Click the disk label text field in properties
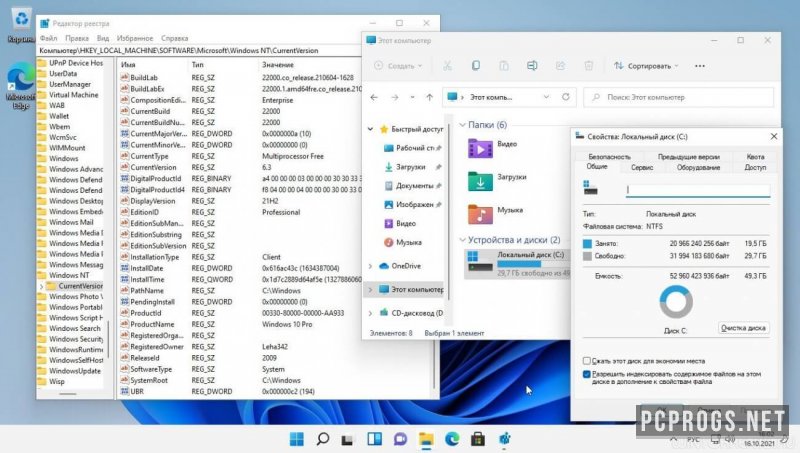 coord(698,190)
